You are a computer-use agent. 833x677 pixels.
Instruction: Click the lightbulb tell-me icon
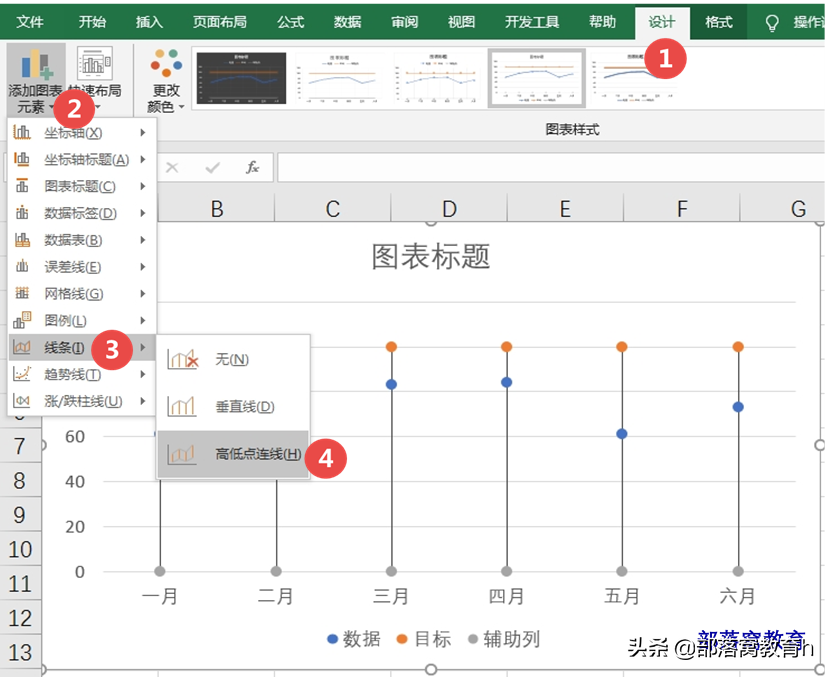(x=771, y=23)
